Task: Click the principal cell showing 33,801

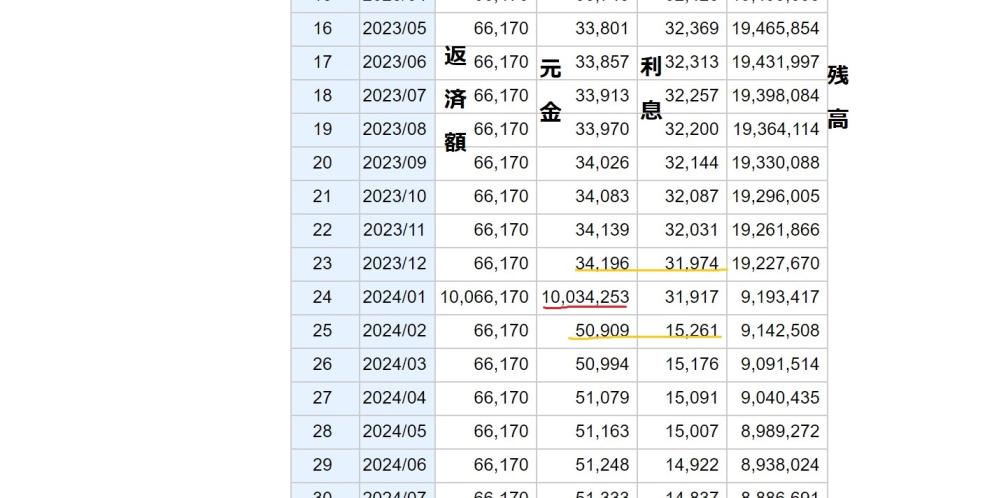Action: [x=602, y=28]
